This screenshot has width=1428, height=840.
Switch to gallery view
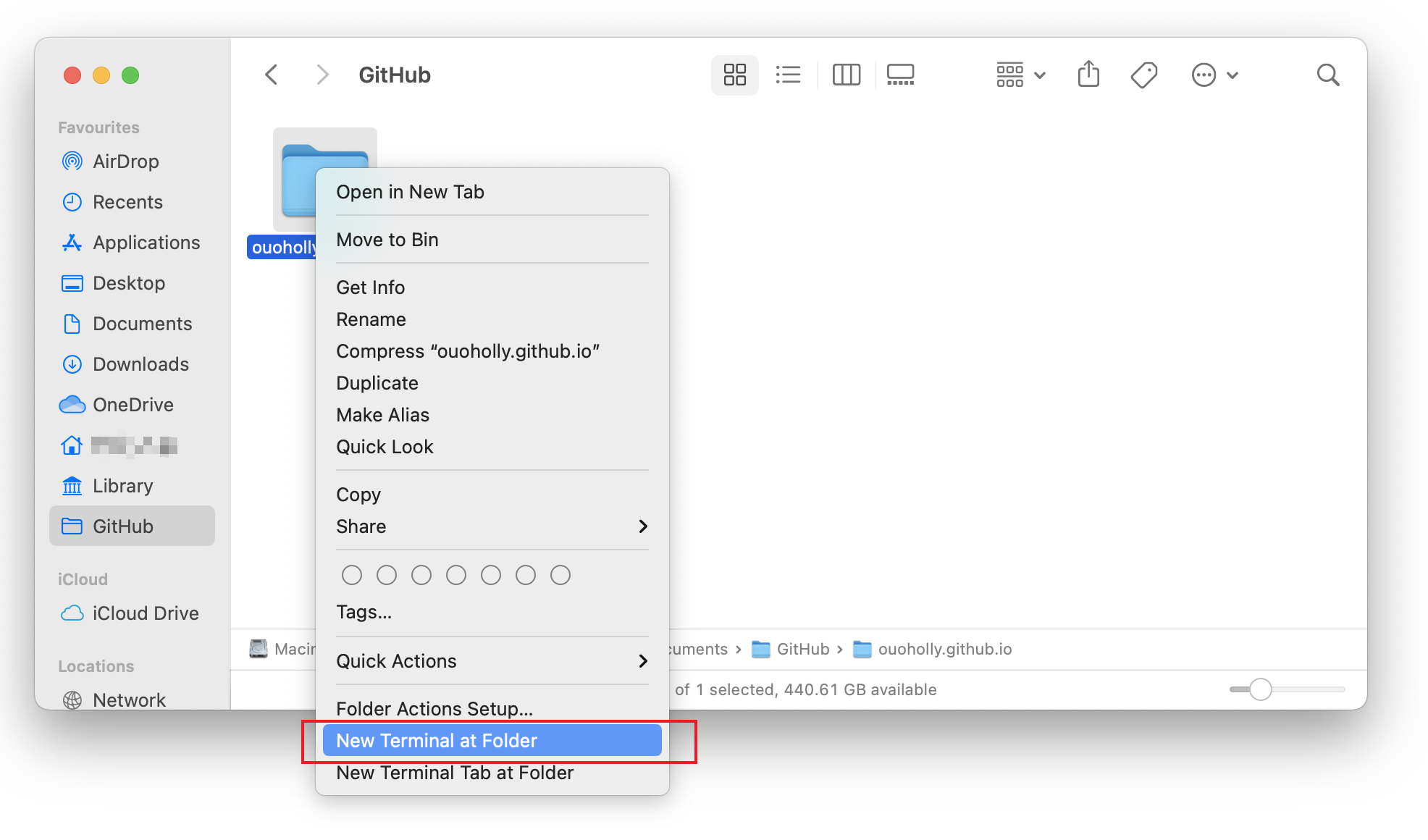[899, 75]
